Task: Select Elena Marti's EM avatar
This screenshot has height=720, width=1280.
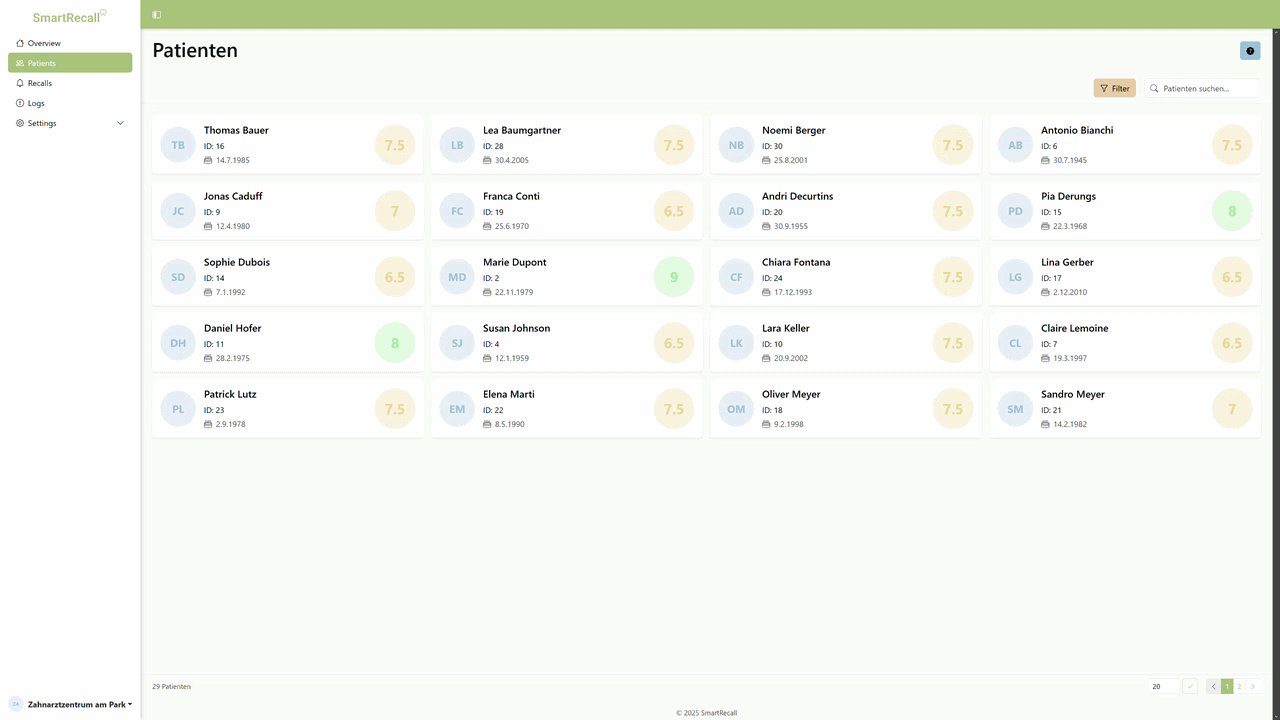Action: 457,409
